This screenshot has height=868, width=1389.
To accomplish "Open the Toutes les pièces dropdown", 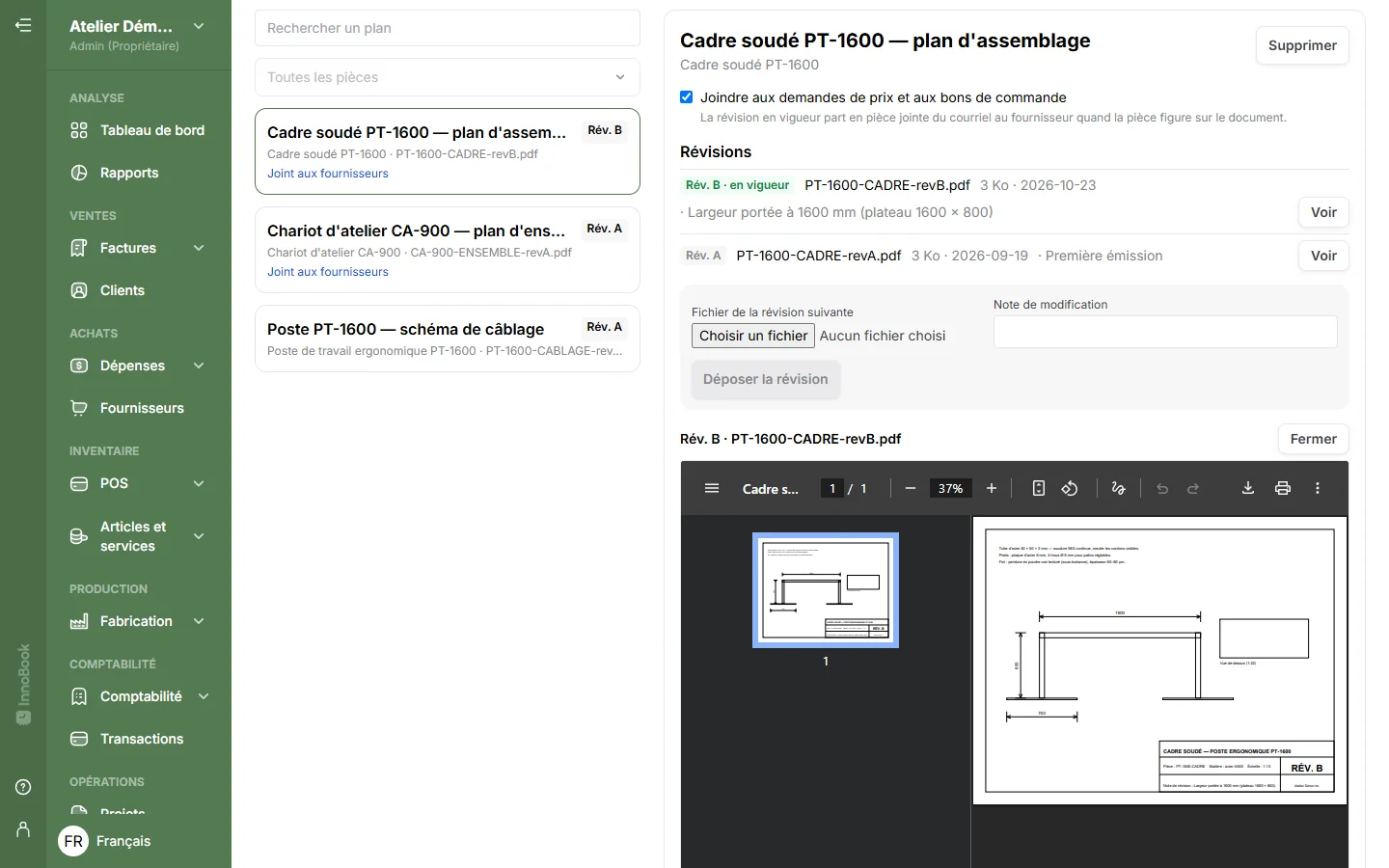I will (448, 77).
